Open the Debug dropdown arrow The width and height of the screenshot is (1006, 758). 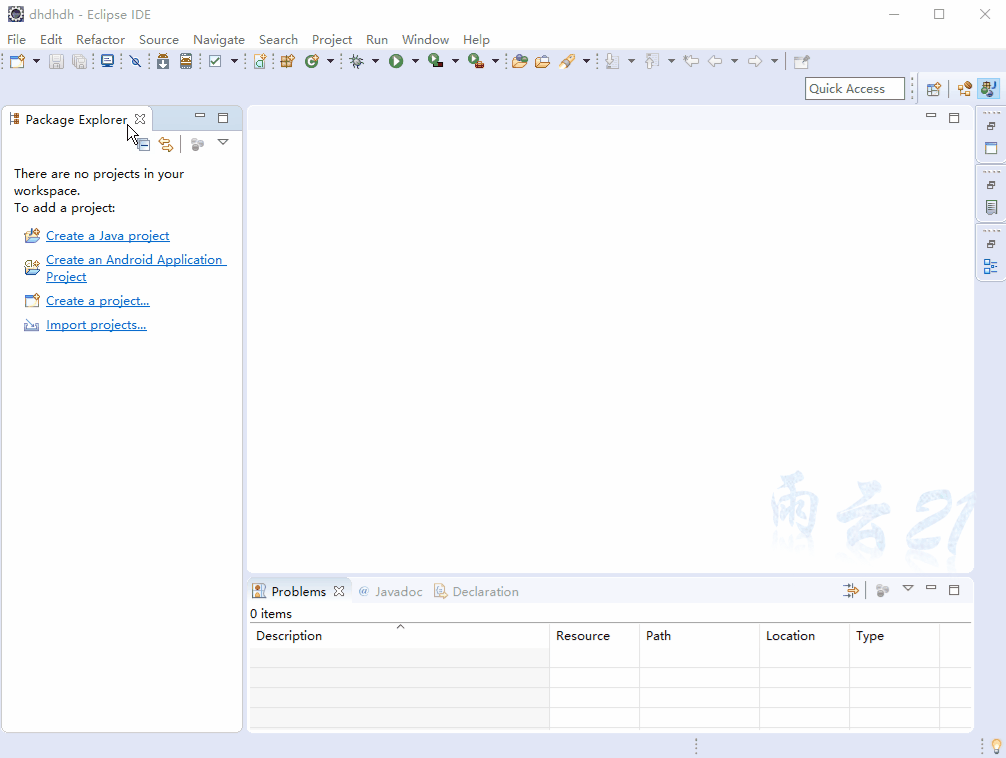click(375, 62)
